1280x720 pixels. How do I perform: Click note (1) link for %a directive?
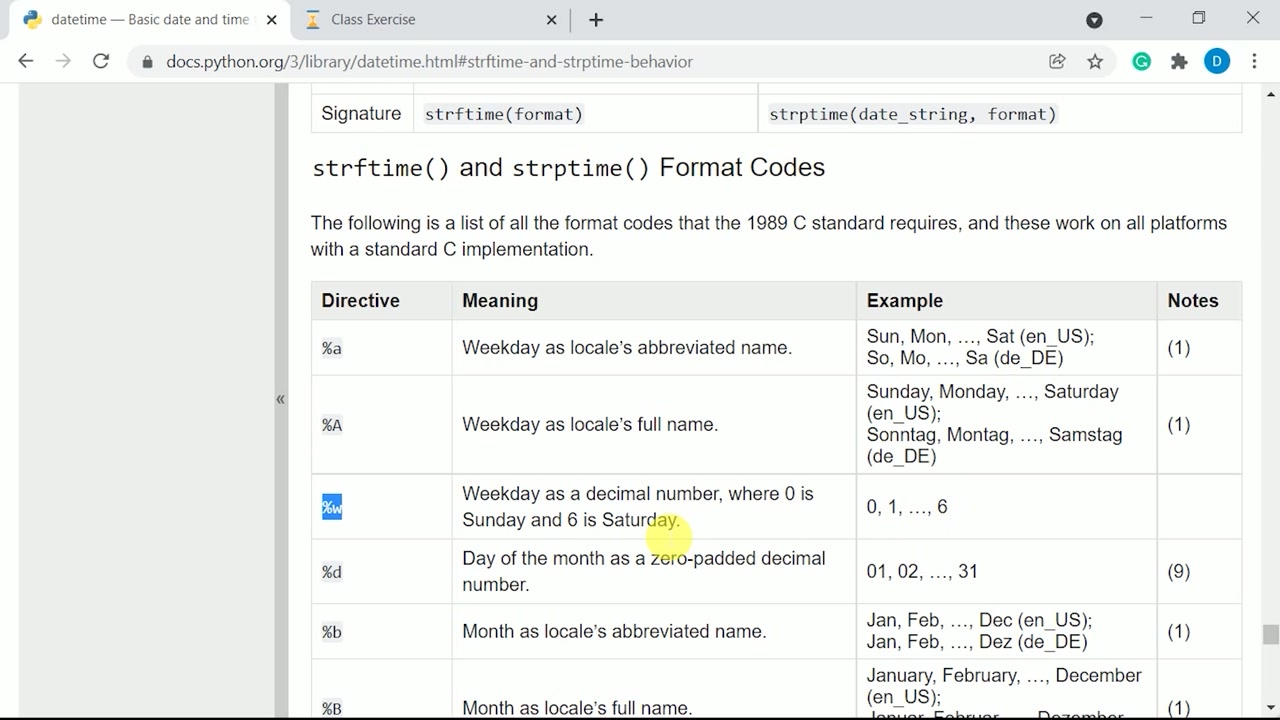[x=1178, y=348]
